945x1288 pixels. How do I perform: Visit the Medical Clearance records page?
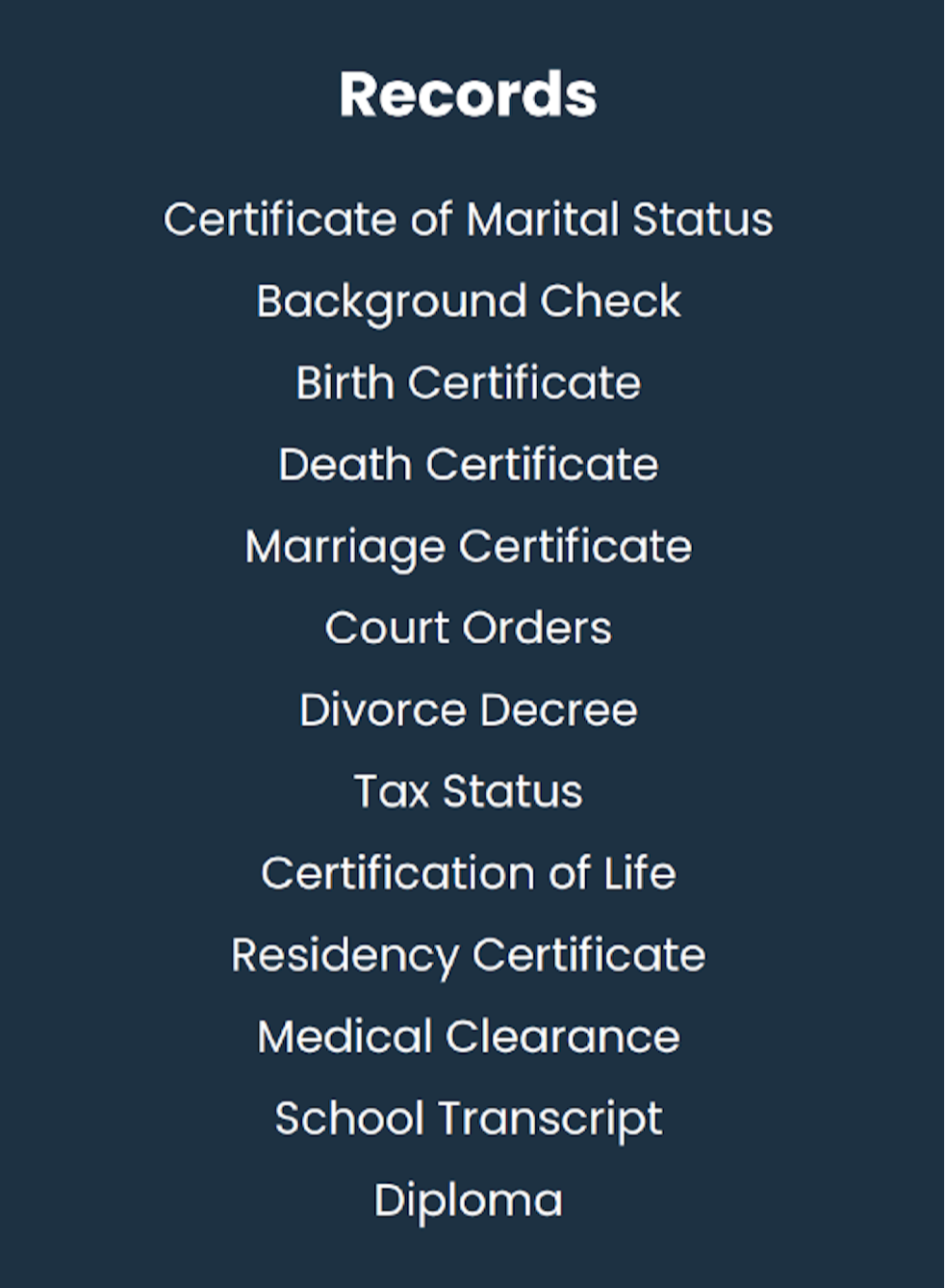coord(468,1038)
